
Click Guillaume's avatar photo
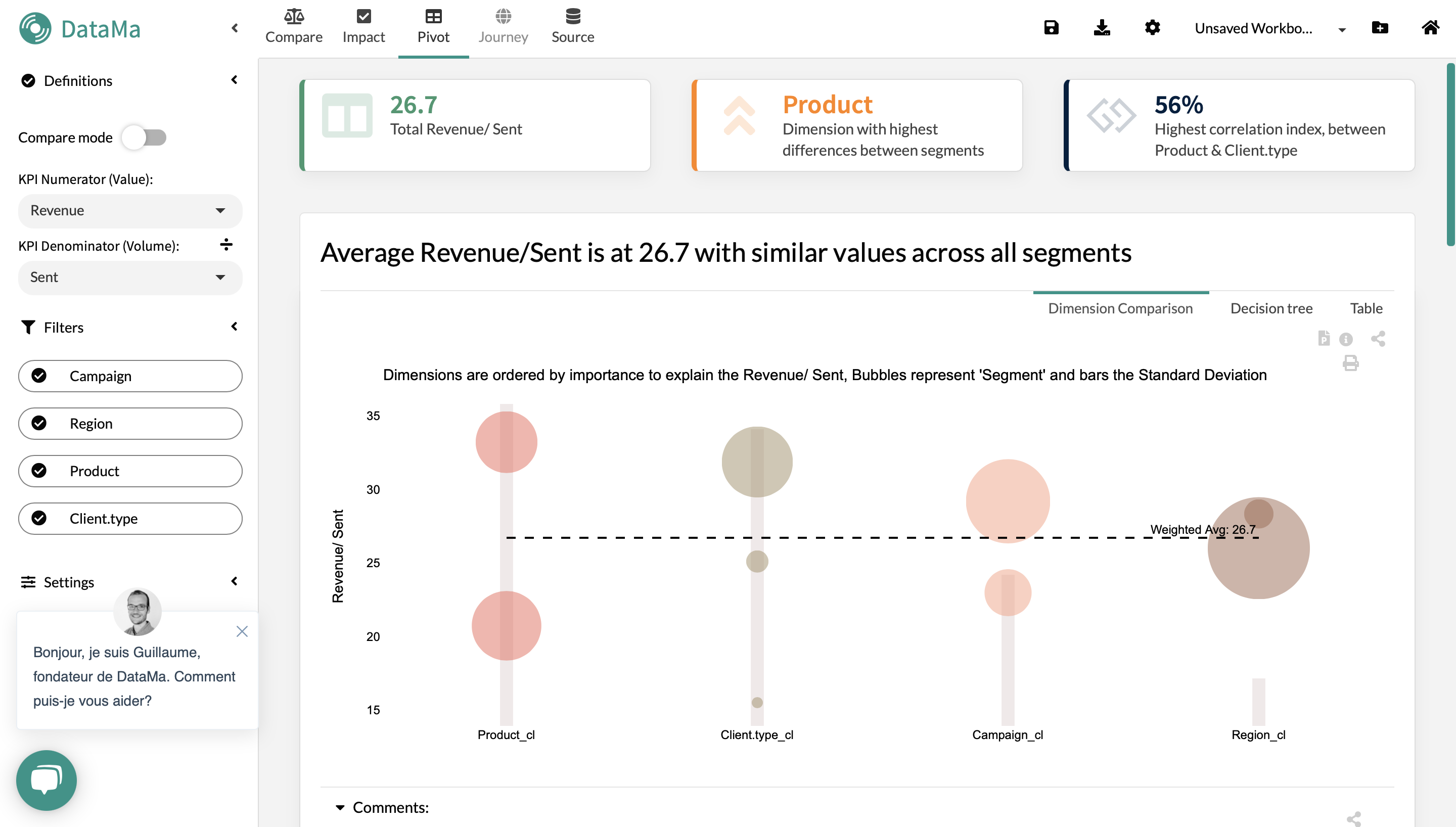point(138,611)
